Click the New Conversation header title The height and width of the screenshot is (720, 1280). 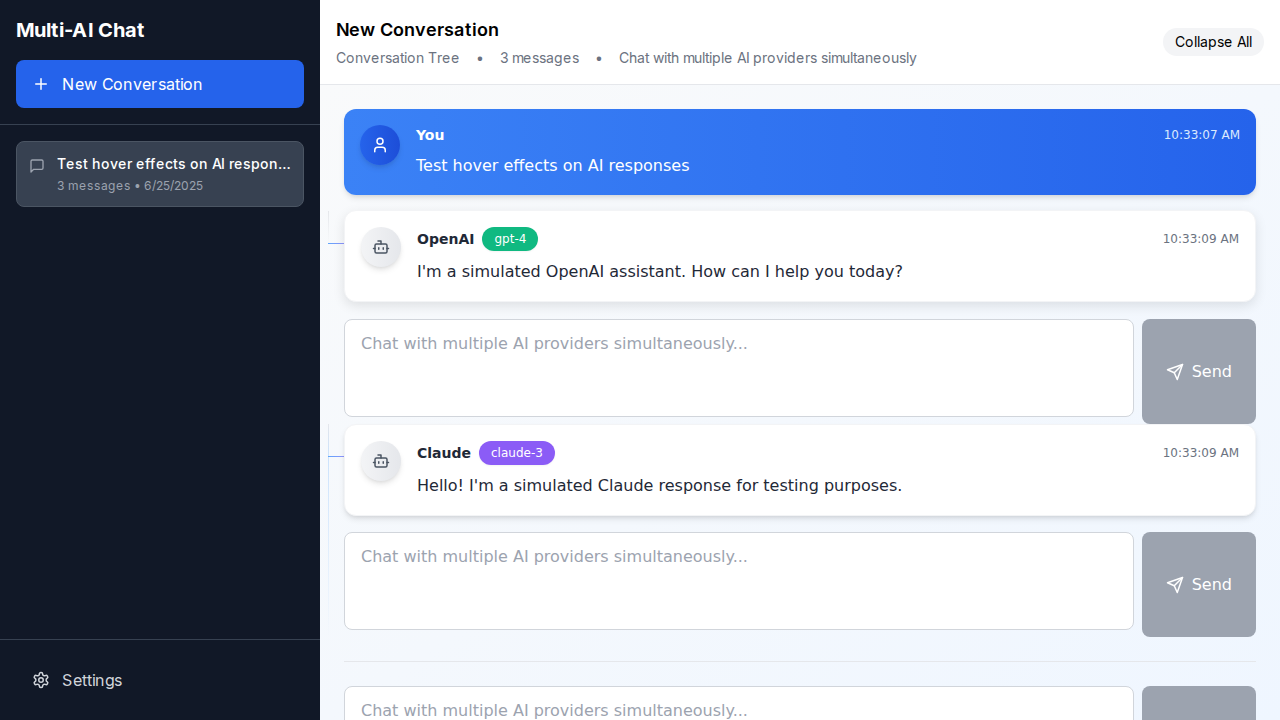pyautogui.click(x=417, y=30)
